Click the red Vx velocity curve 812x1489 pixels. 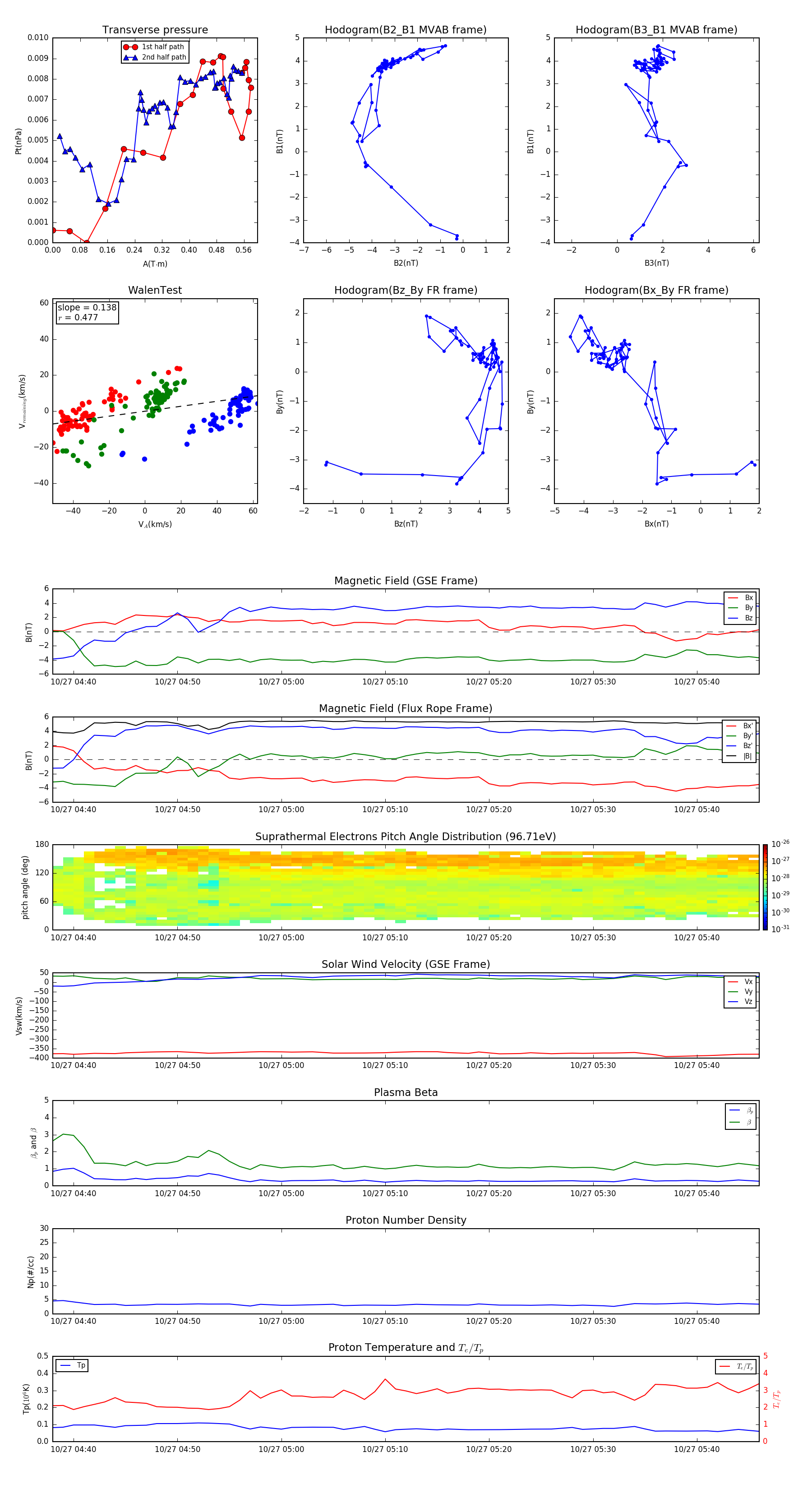406,1053
